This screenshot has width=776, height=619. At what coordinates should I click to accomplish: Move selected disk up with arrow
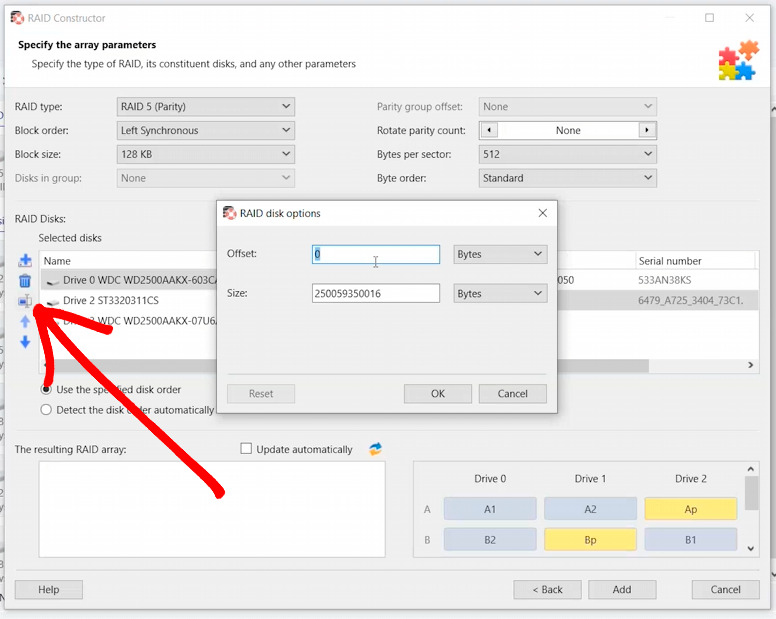25,322
